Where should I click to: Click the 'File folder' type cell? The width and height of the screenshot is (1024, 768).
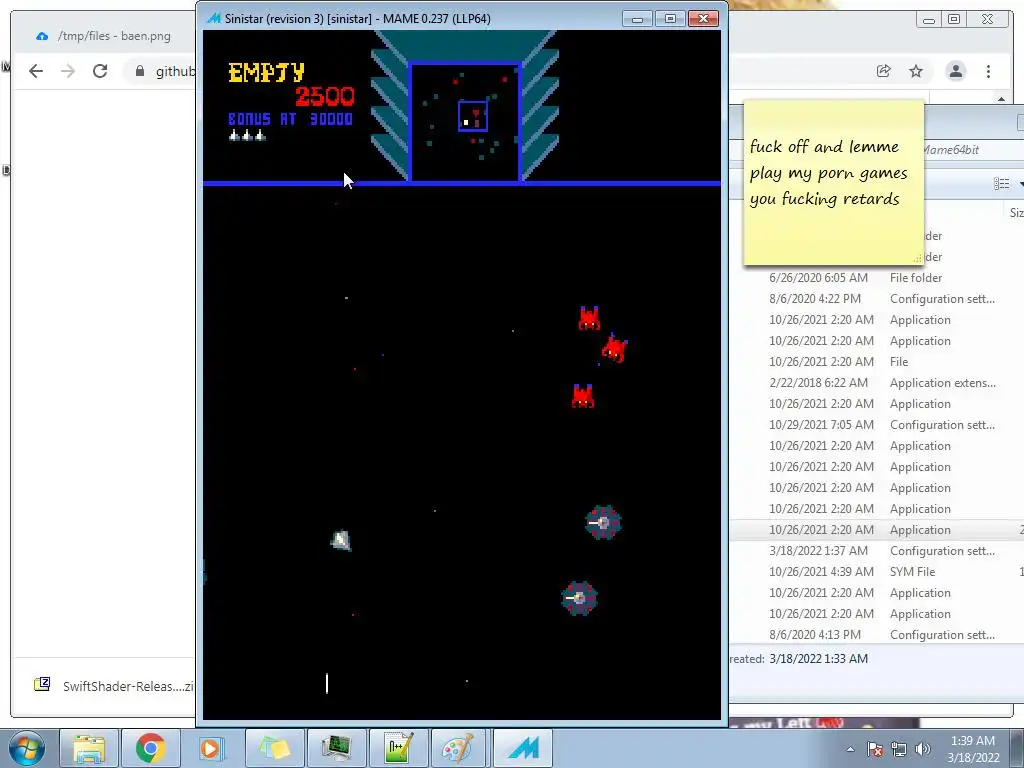pos(916,278)
